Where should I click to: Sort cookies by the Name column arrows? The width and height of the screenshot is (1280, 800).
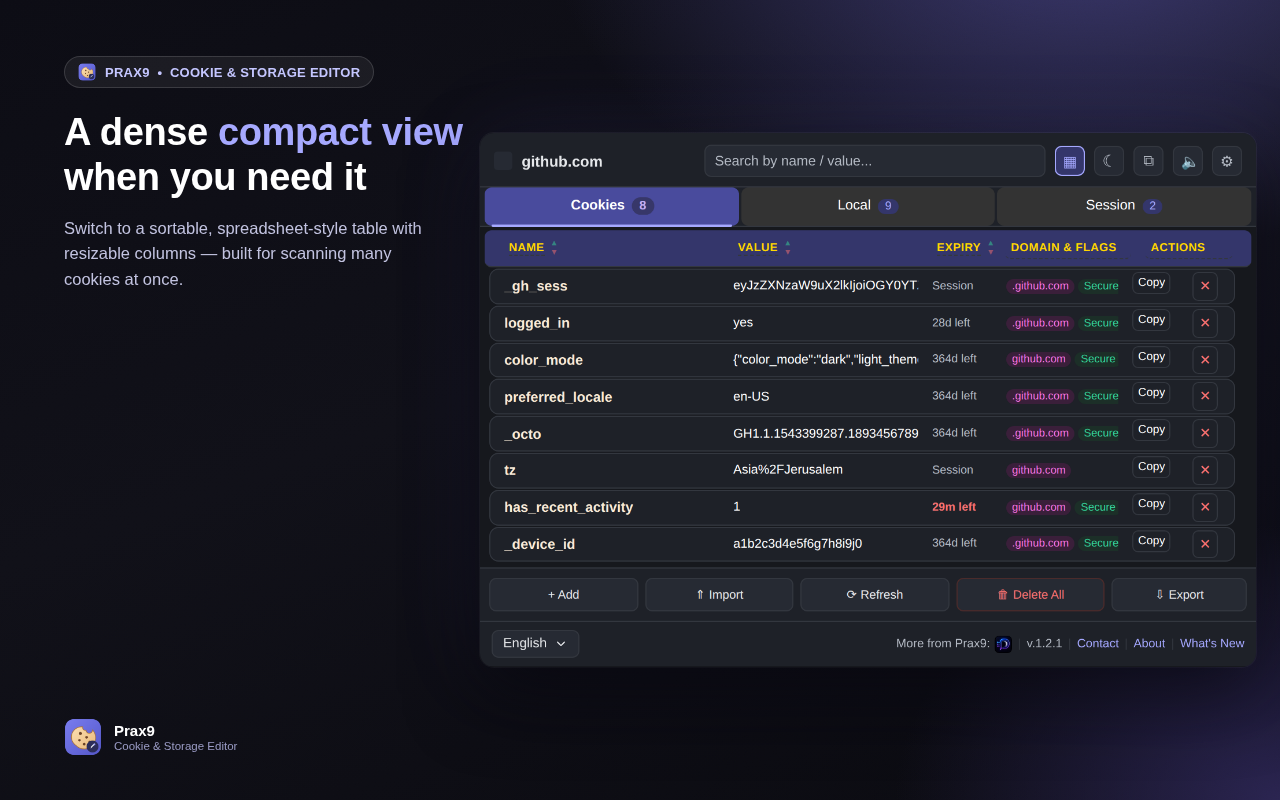554,247
